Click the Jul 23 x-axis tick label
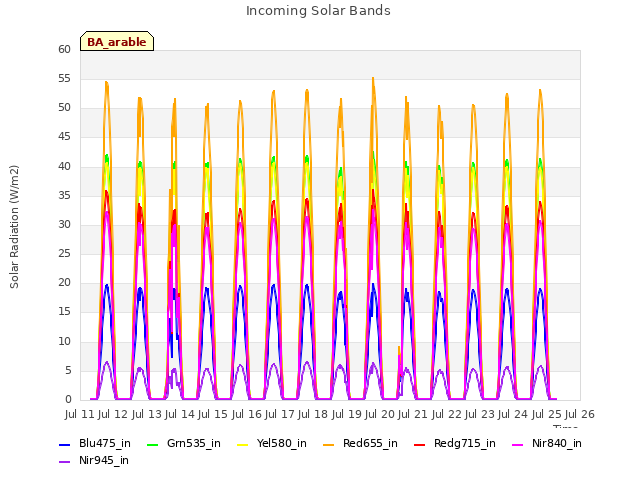640x480 pixels. pyautogui.click(x=480, y=414)
